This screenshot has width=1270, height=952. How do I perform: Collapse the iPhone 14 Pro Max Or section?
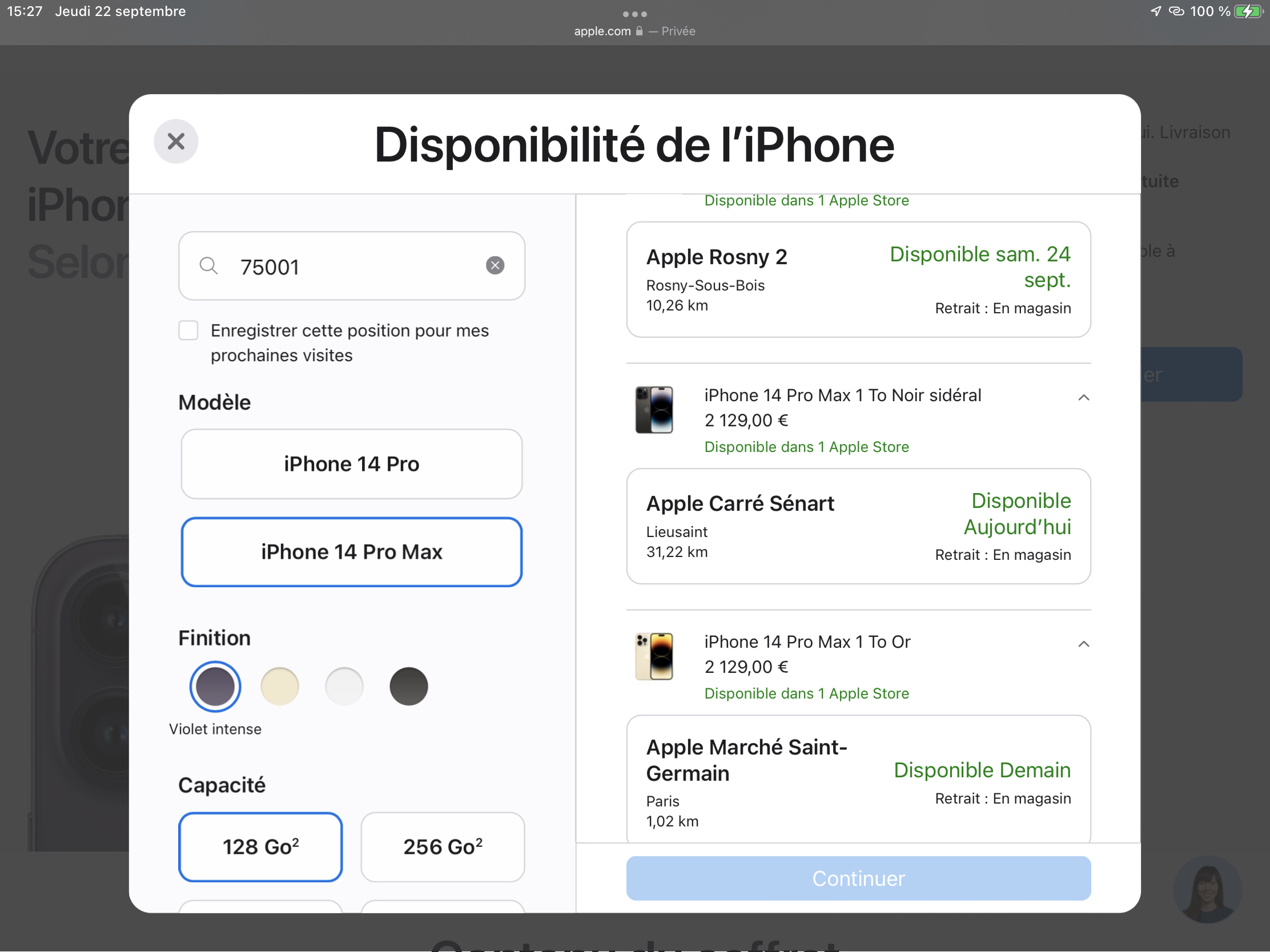[x=1083, y=644]
